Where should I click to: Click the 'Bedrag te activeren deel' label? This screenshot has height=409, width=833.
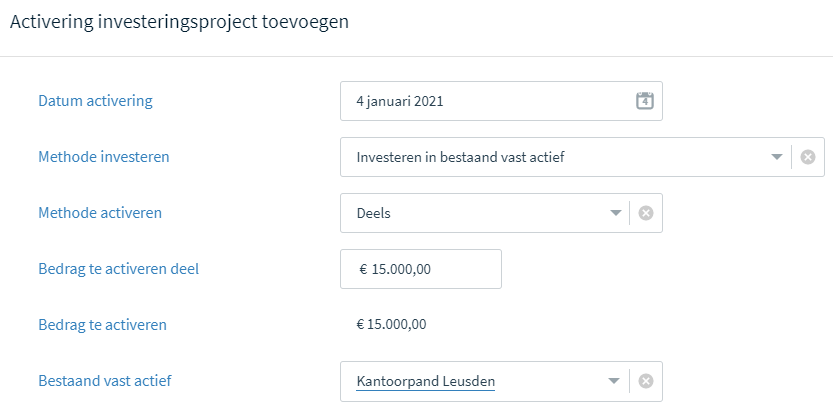click(x=118, y=269)
